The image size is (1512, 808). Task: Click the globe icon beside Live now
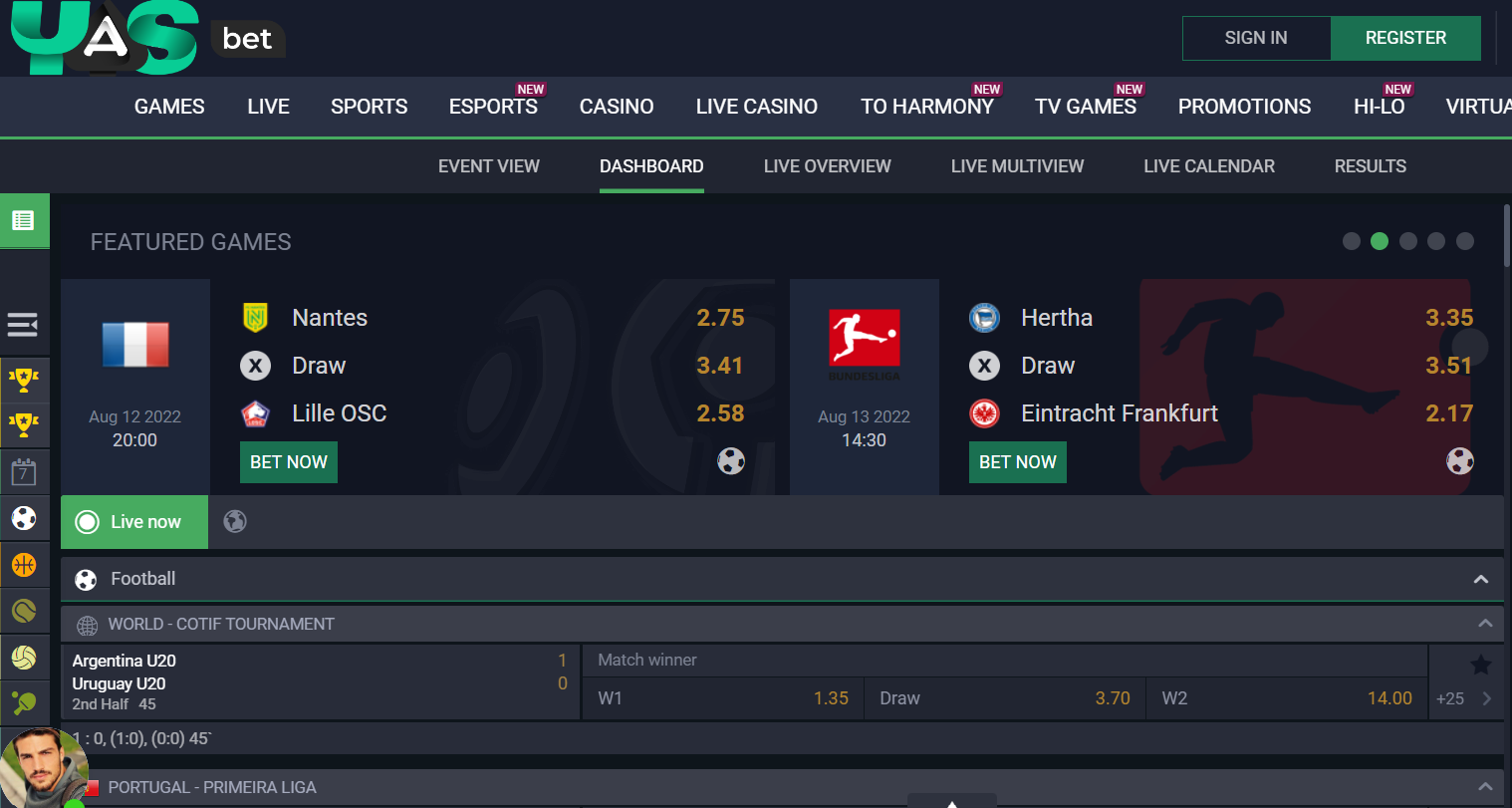point(235,521)
